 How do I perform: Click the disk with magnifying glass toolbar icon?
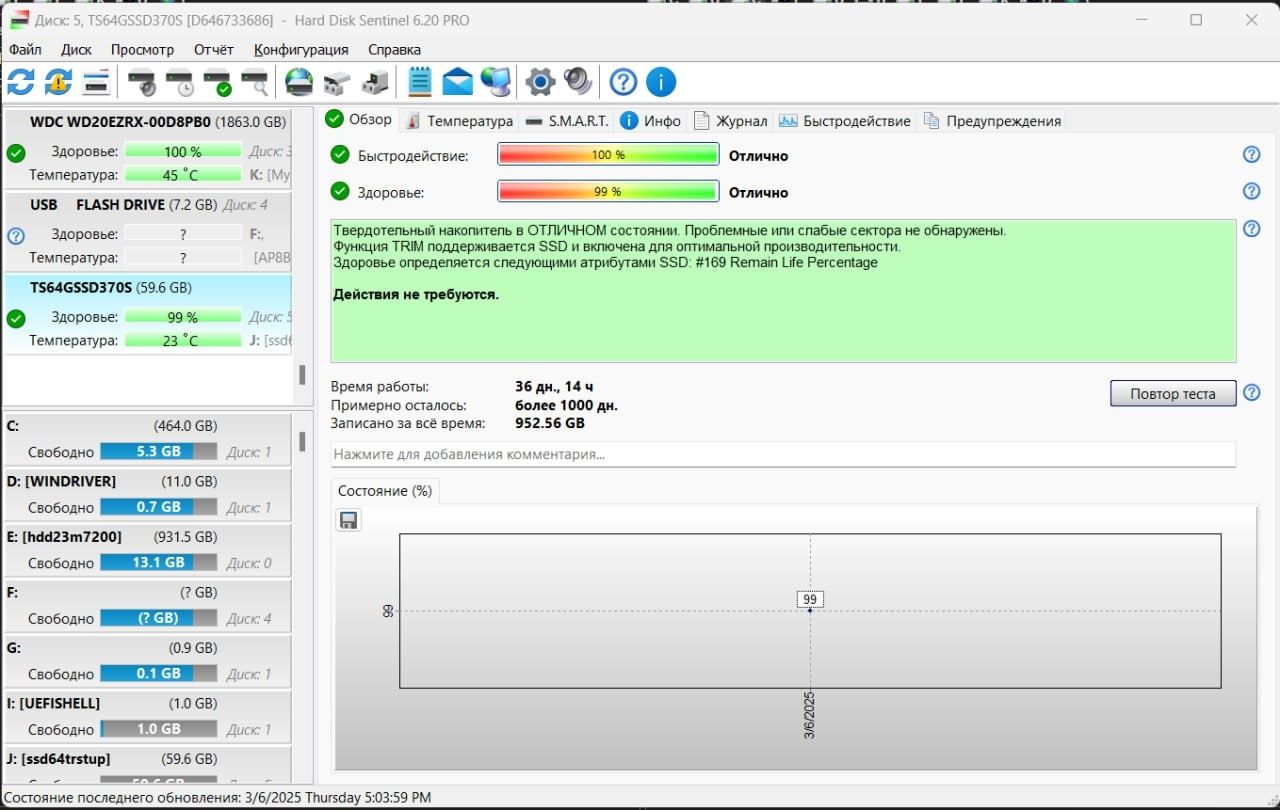pos(255,82)
